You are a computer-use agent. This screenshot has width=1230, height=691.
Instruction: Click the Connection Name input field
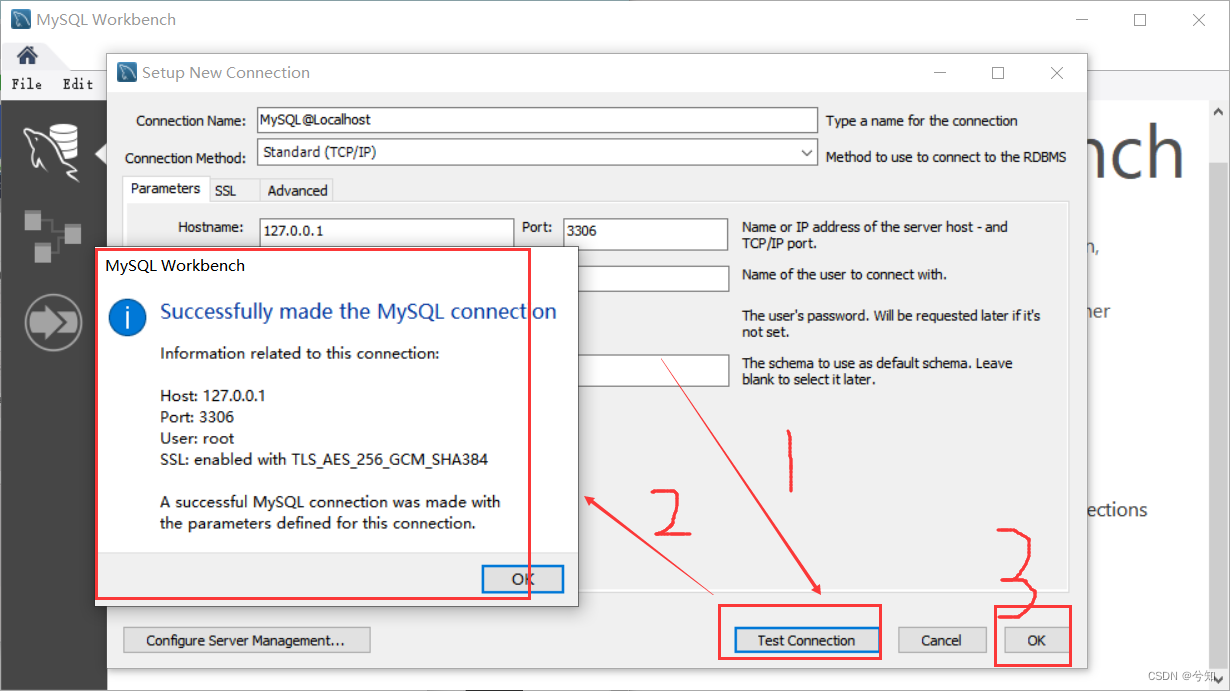pyautogui.click(x=537, y=120)
